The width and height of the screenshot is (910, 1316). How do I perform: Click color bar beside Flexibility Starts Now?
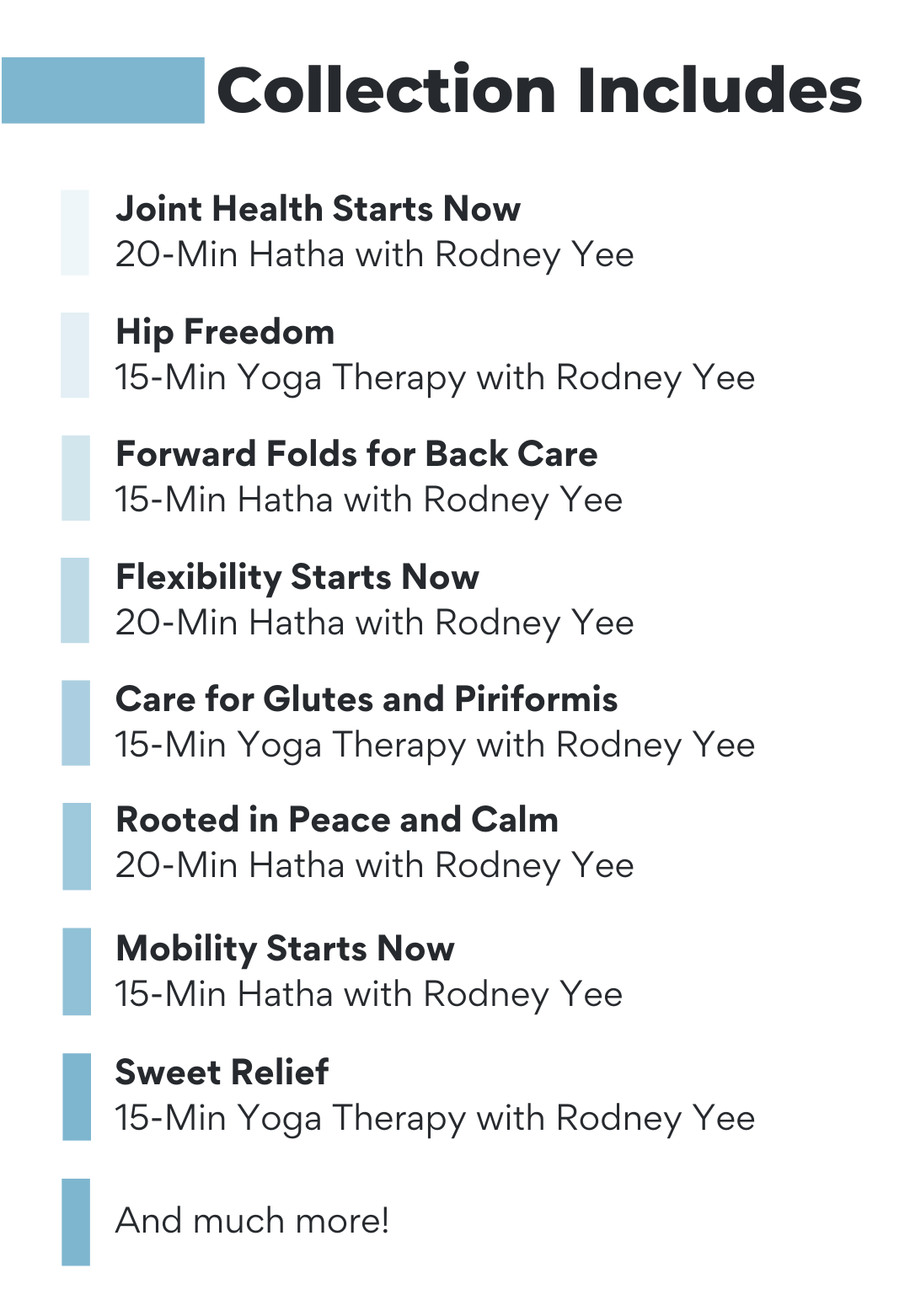pos(75,601)
